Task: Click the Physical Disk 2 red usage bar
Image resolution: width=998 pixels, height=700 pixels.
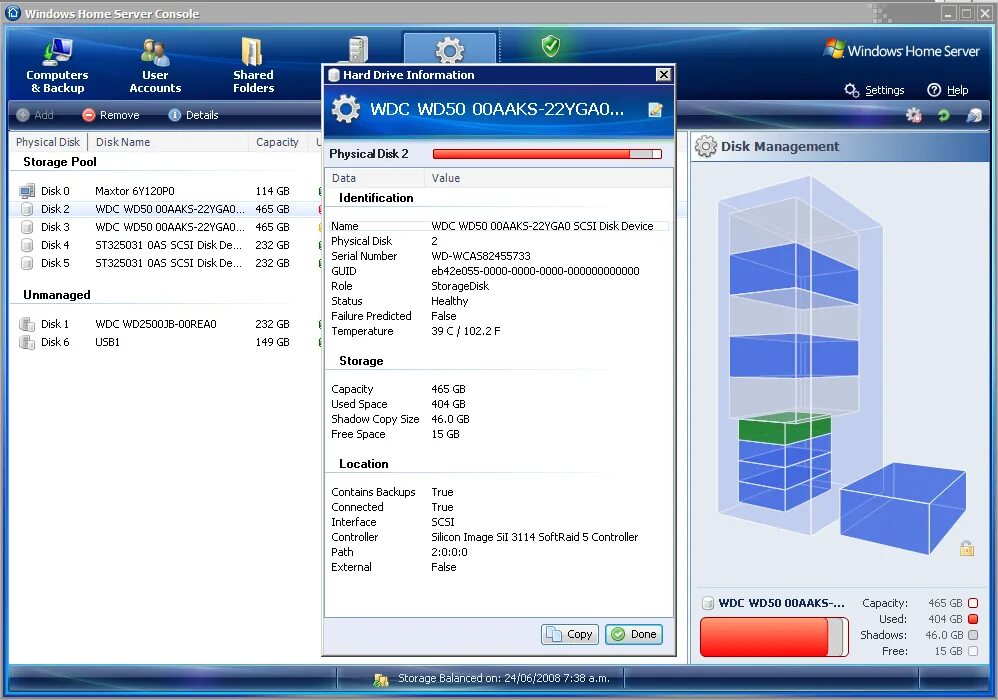Action: coord(547,154)
